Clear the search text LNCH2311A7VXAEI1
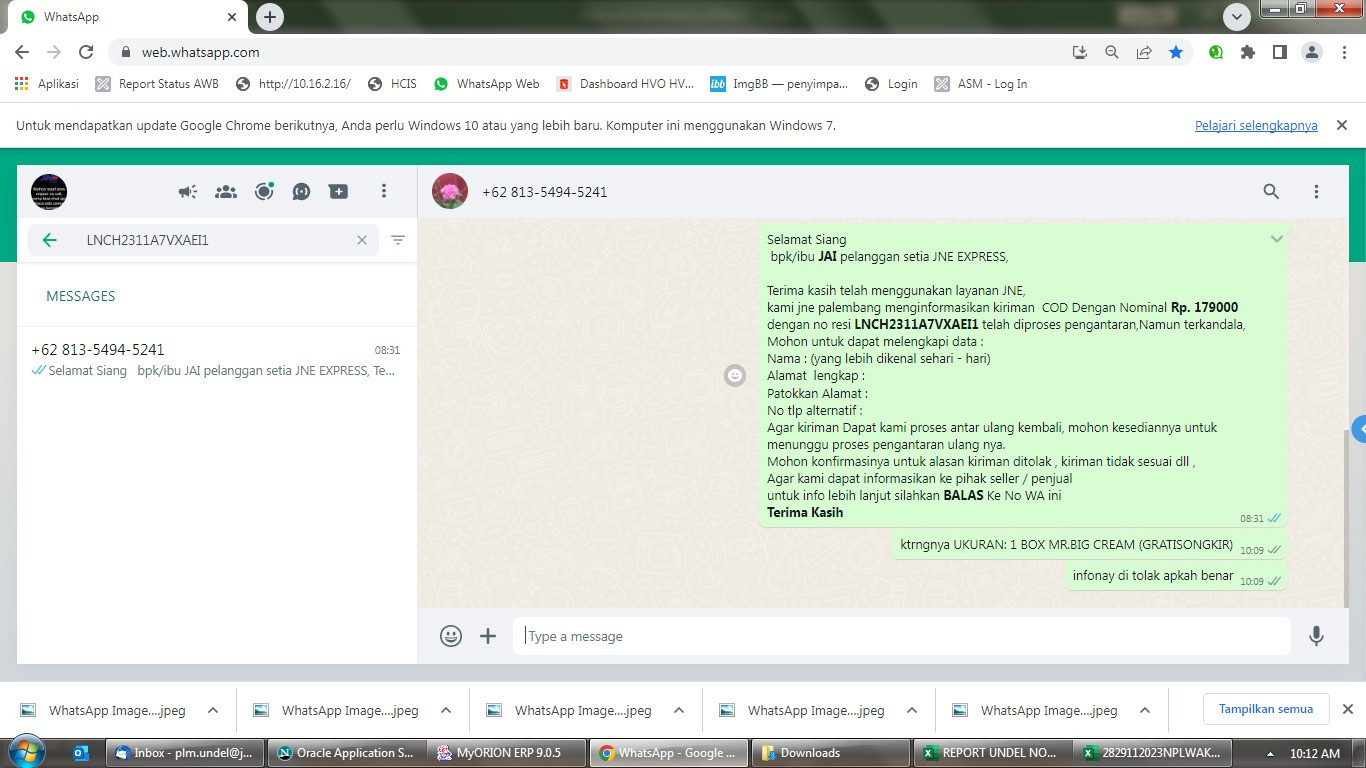 (362, 240)
